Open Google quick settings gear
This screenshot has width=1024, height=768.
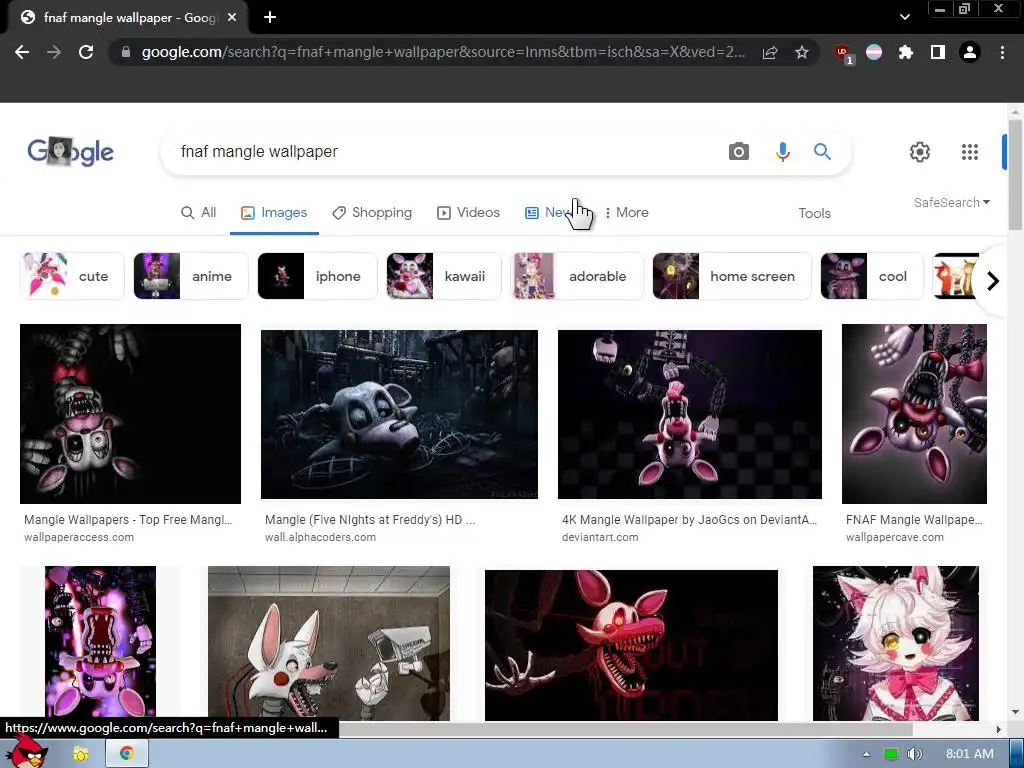pos(920,152)
